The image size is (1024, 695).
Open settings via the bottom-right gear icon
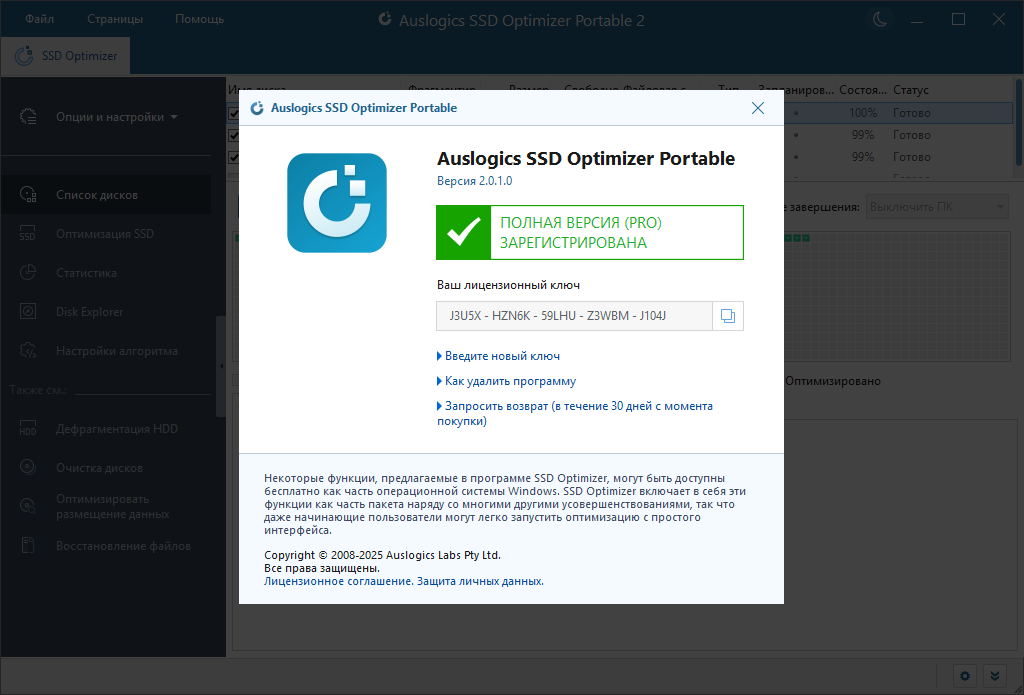(x=965, y=676)
